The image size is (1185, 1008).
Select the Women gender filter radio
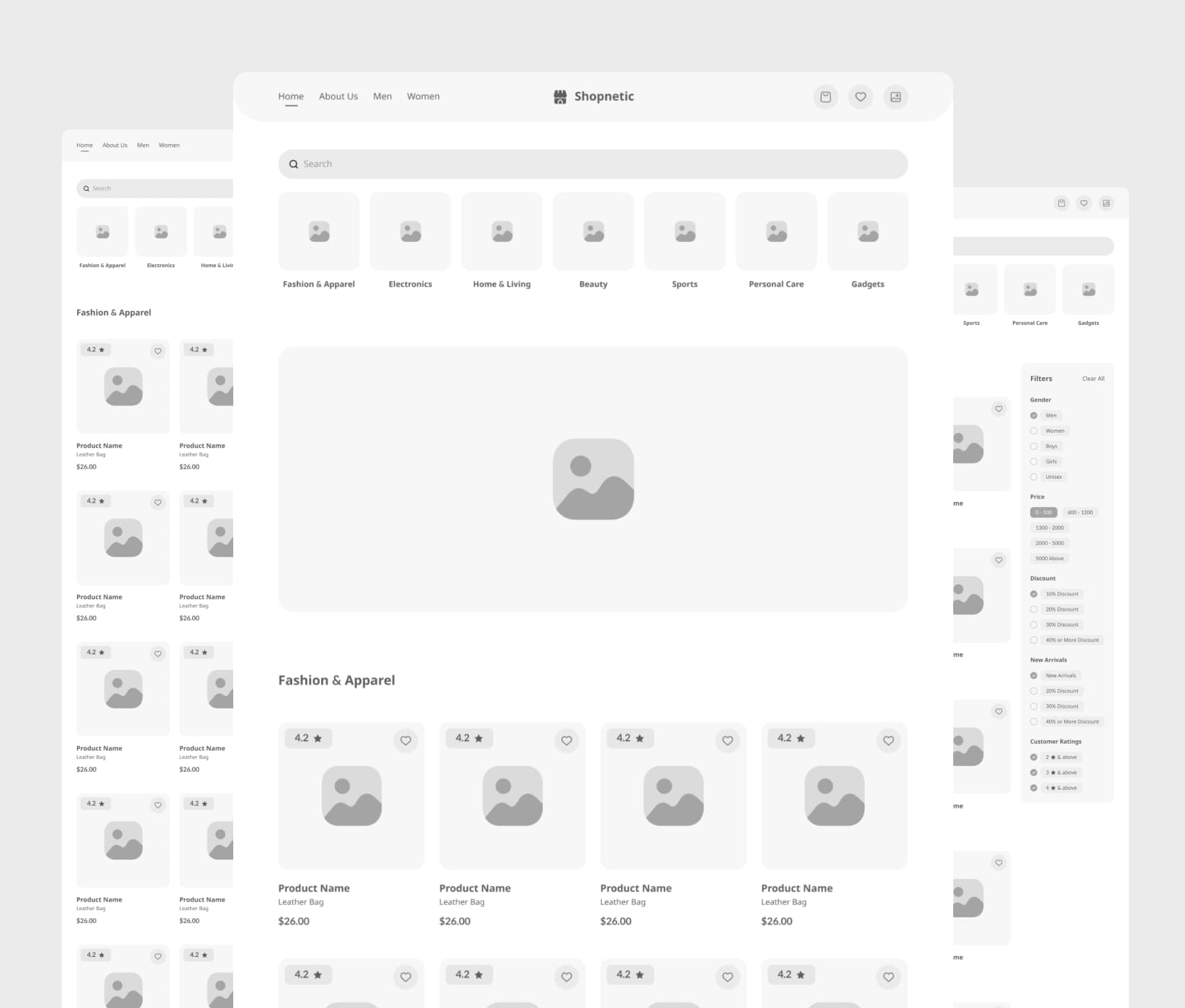pos(1034,431)
